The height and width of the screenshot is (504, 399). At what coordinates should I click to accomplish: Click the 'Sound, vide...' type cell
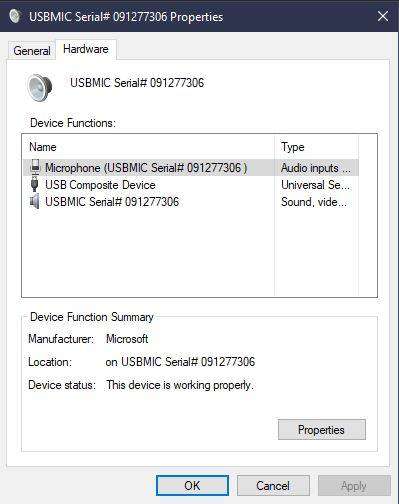coord(314,202)
